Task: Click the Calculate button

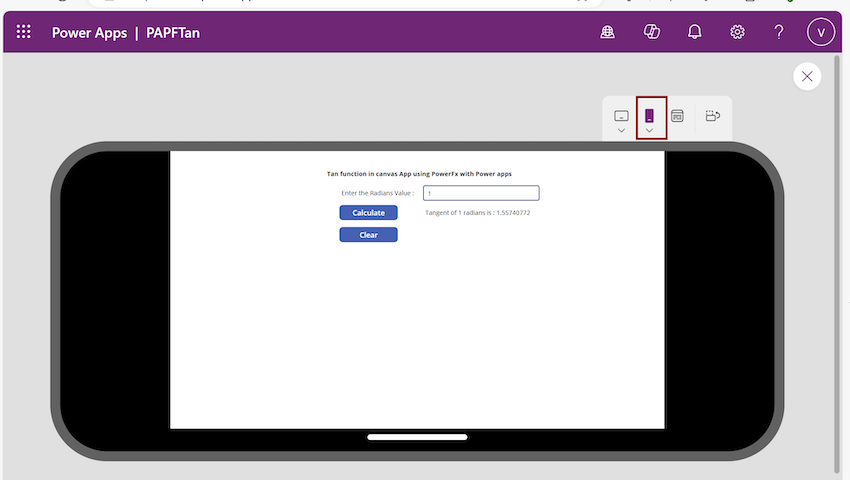Action: pyautogui.click(x=369, y=213)
